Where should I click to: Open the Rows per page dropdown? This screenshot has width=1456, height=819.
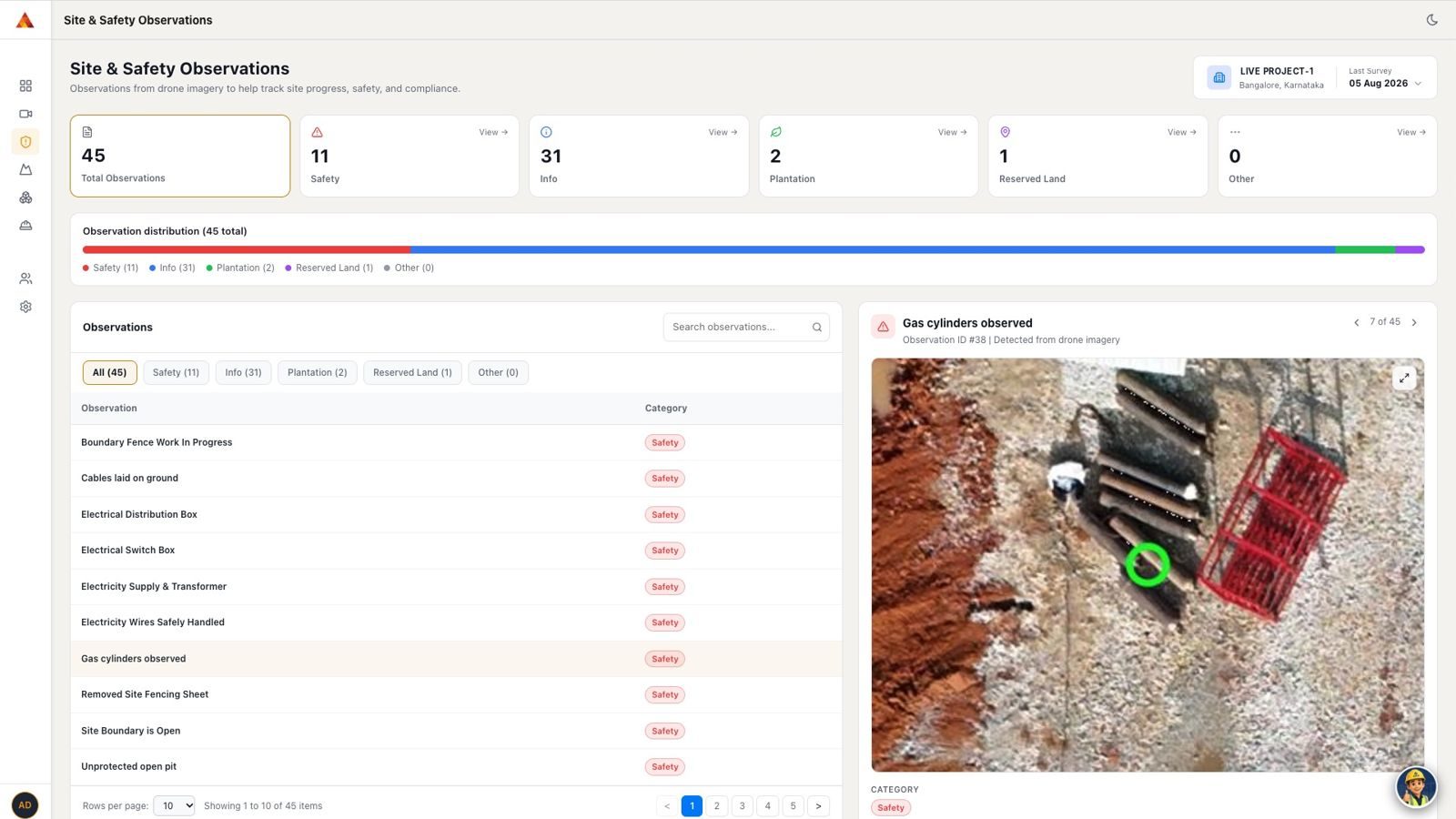coord(174,805)
